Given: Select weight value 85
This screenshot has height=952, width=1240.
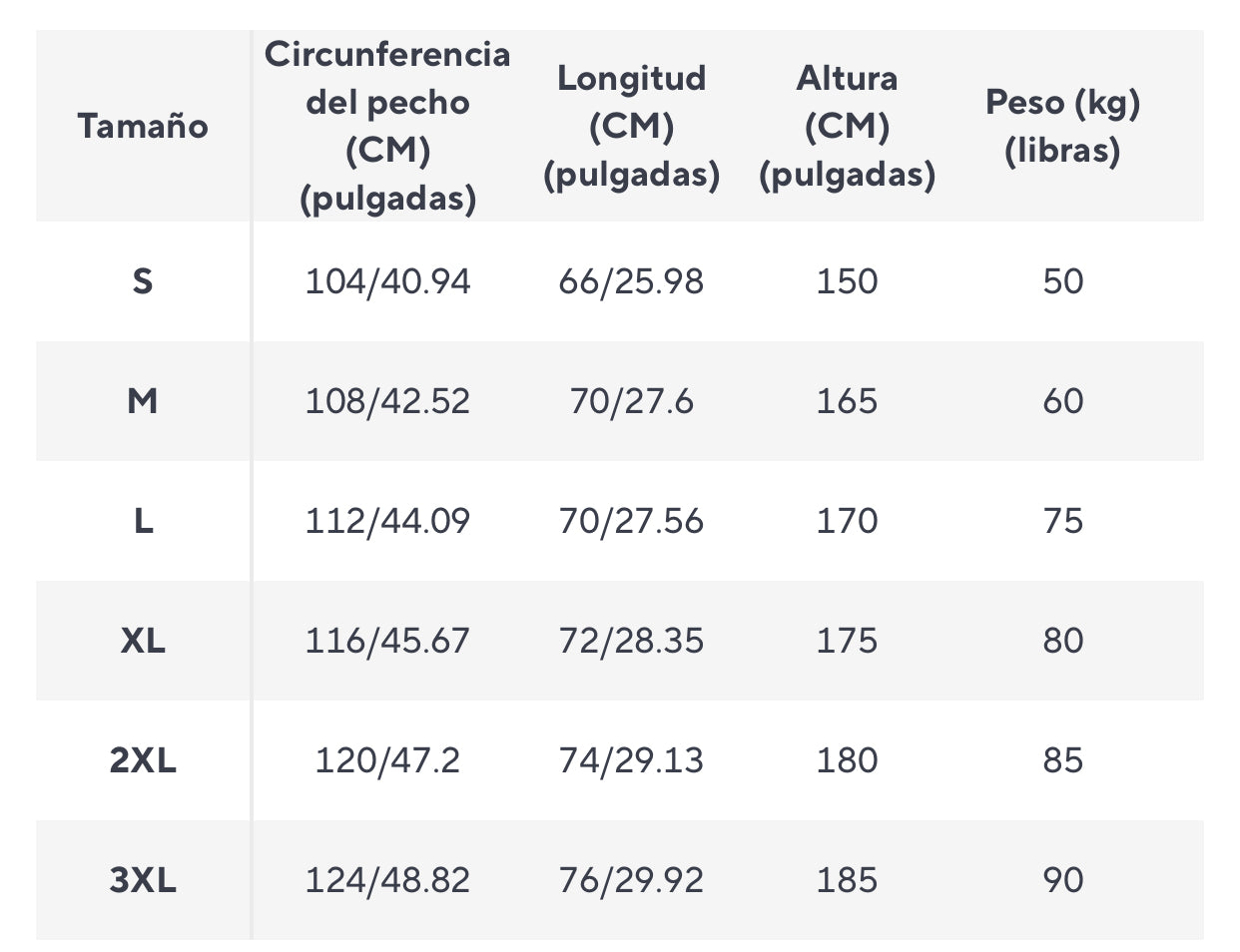Looking at the screenshot, I should point(1062,760).
